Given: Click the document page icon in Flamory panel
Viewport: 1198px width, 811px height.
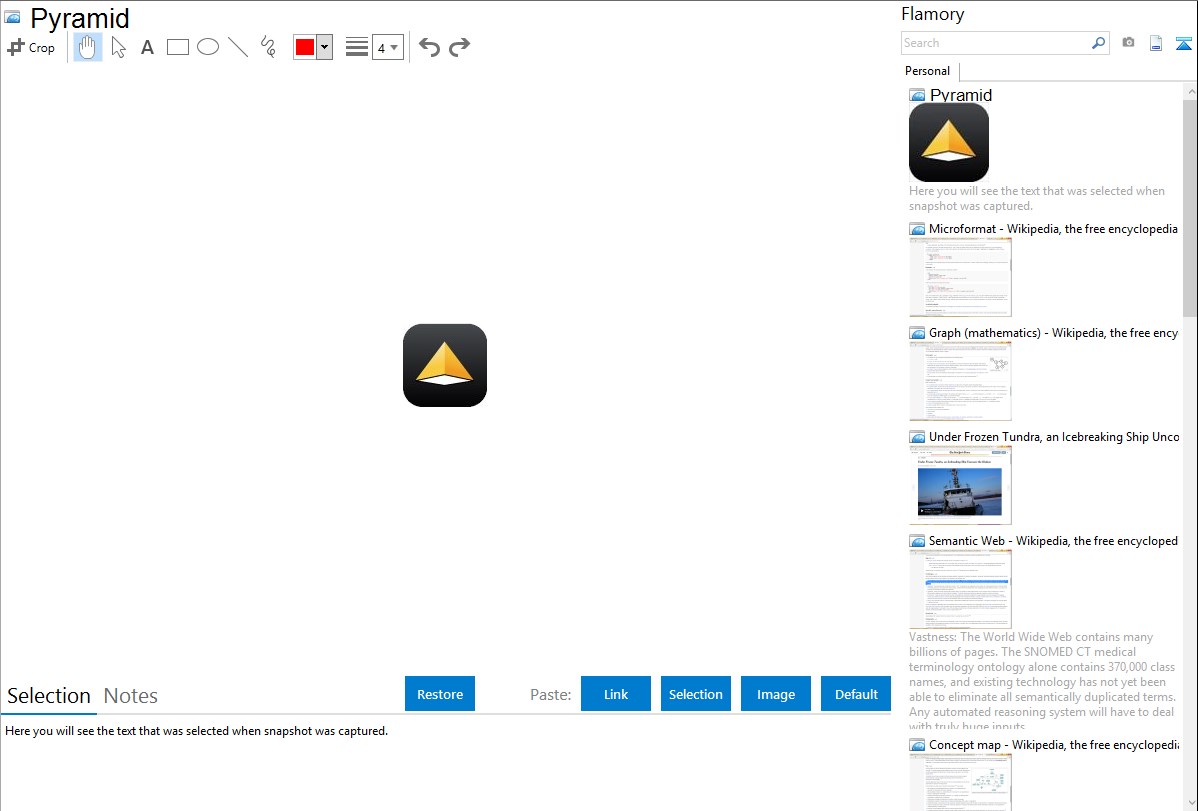Looking at the screenshot, I should 1156,43.
